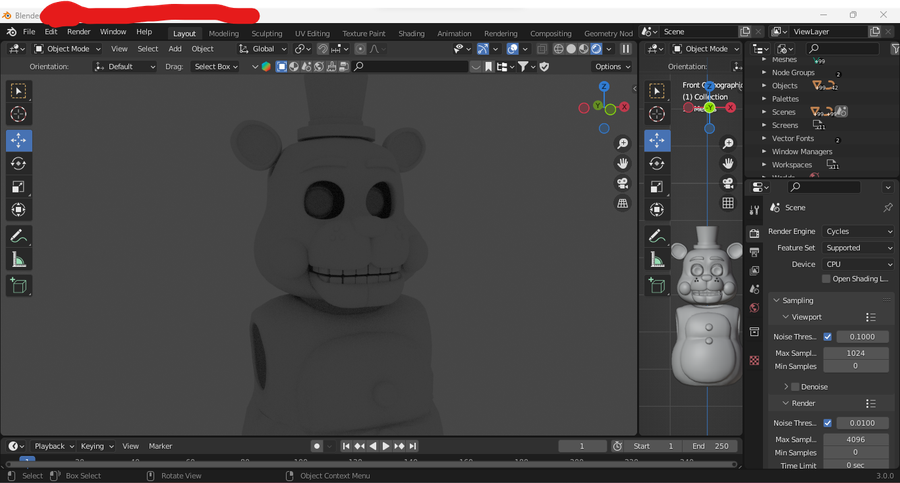
Task: Open the Global transform orientation dropdown
Action: click(263, 49)
